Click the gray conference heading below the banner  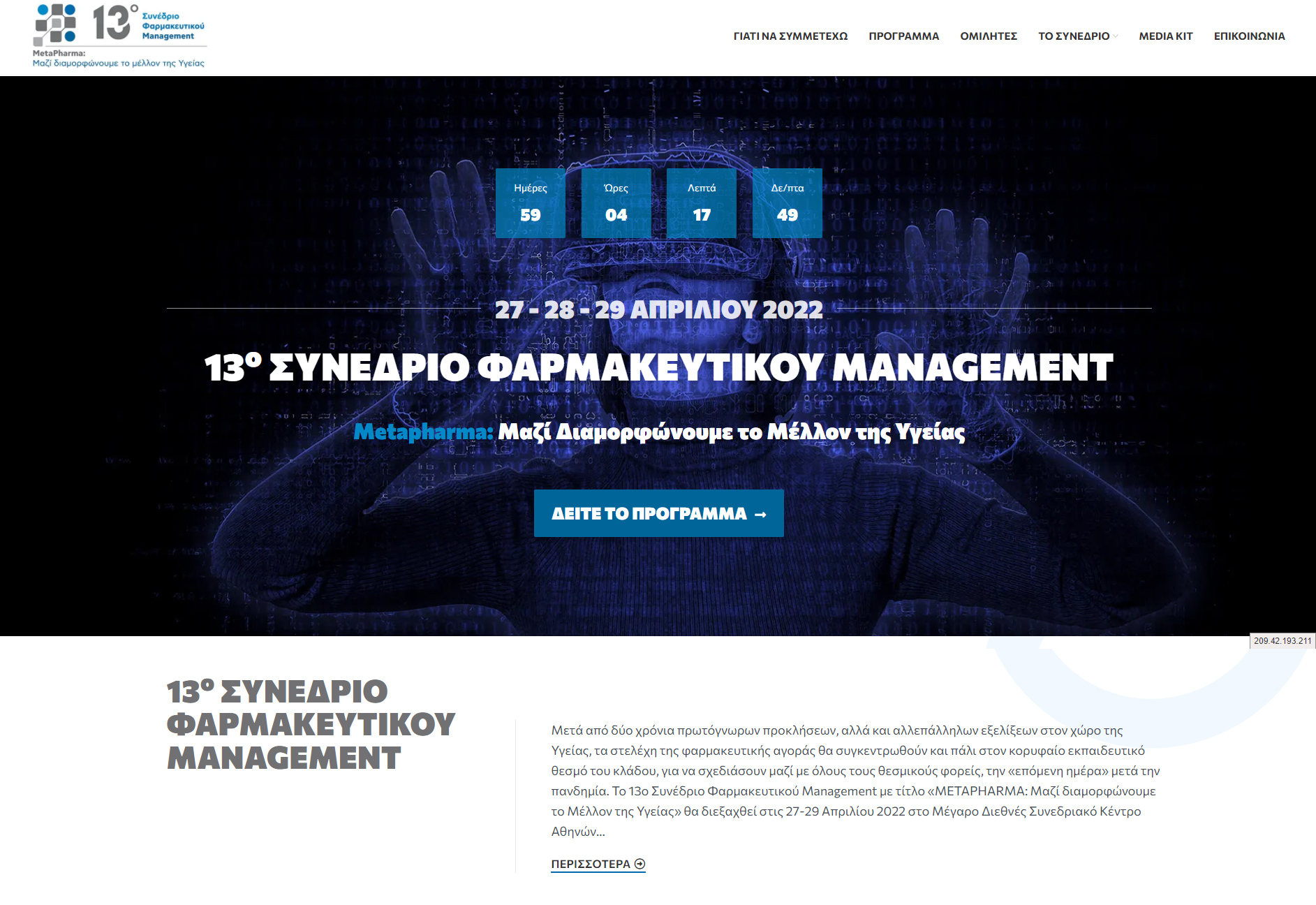click(x=311, y=724)
